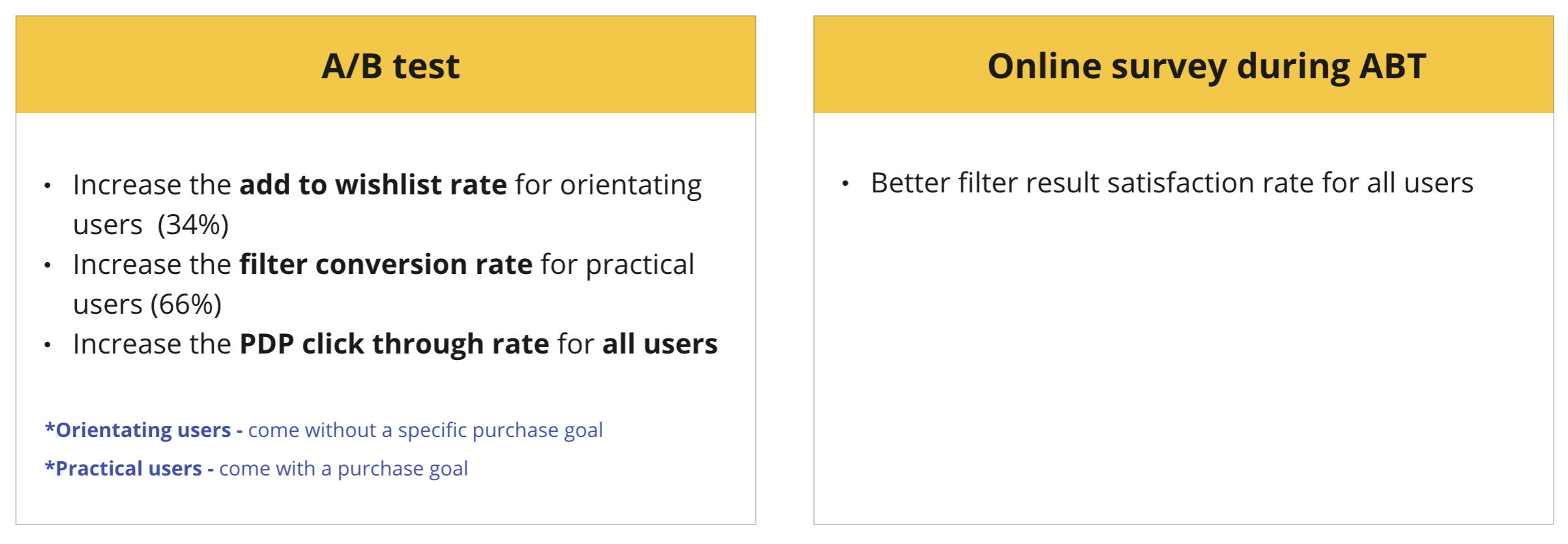The height and width of the screenshot is (544, 1568).
Task: Select the "add to wishlist rate" bold text
Action: pyautogui.click(x=373, y=185)
